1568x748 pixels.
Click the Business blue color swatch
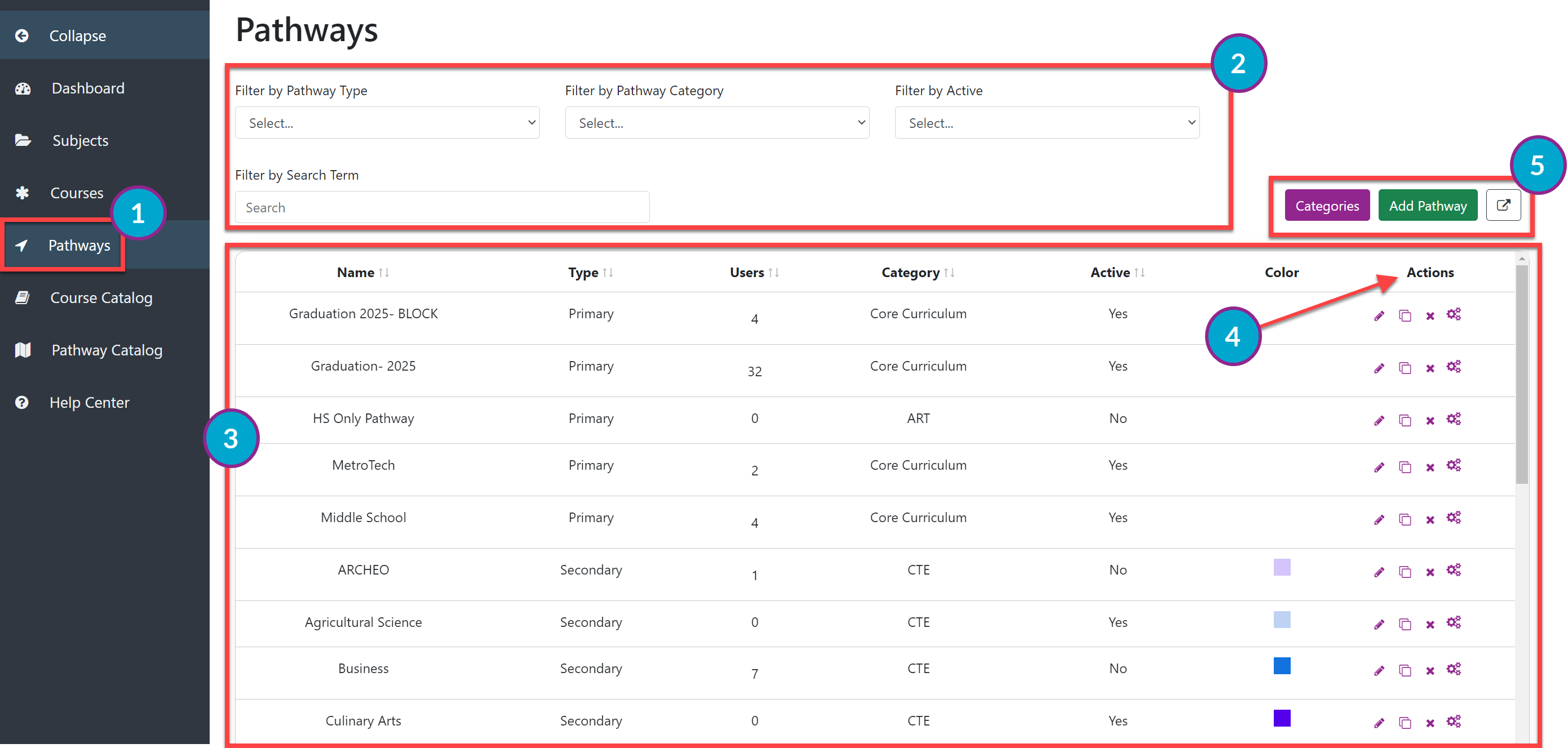pyautogui.click(x=1282, y=666)
